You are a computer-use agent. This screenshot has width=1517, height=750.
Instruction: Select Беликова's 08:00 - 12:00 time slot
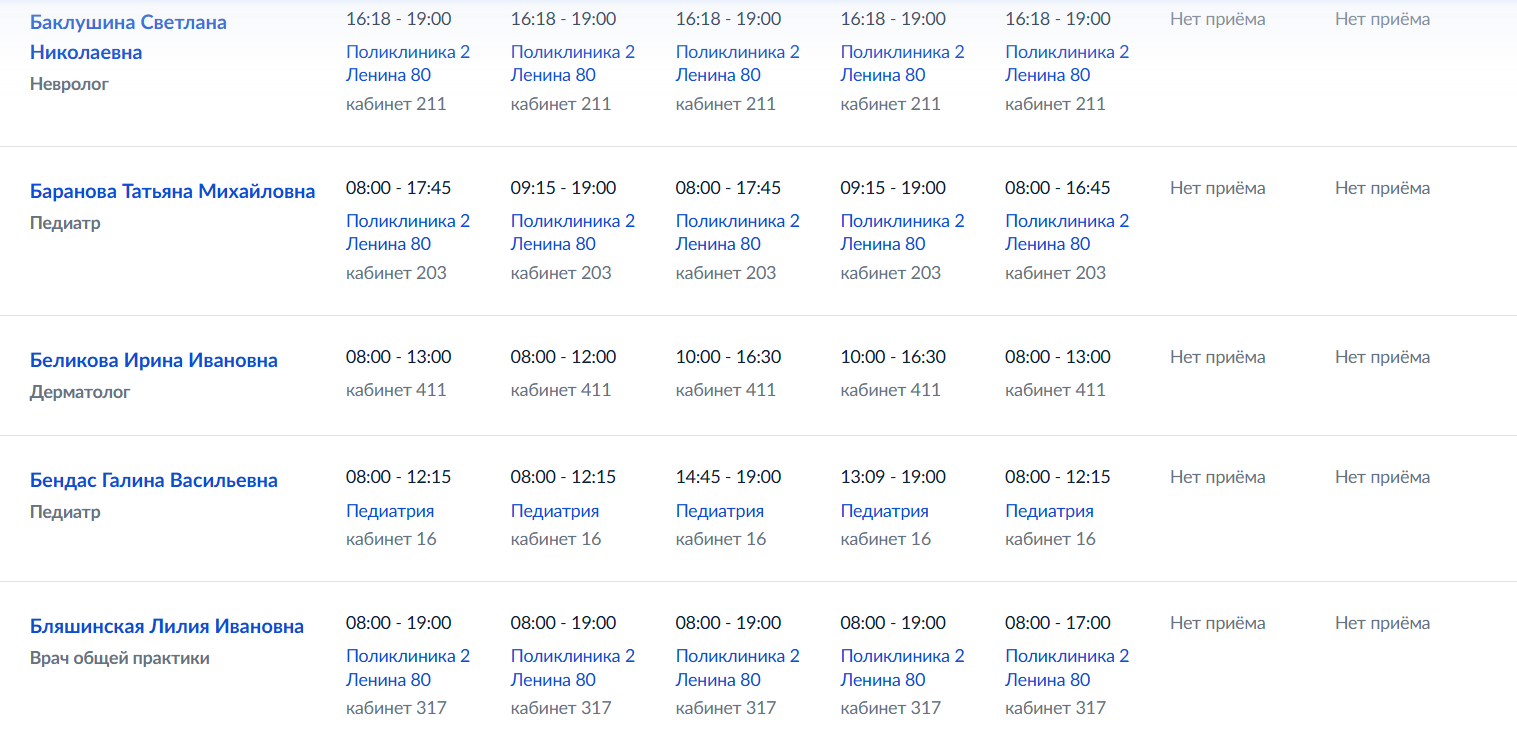coord(564,357)
